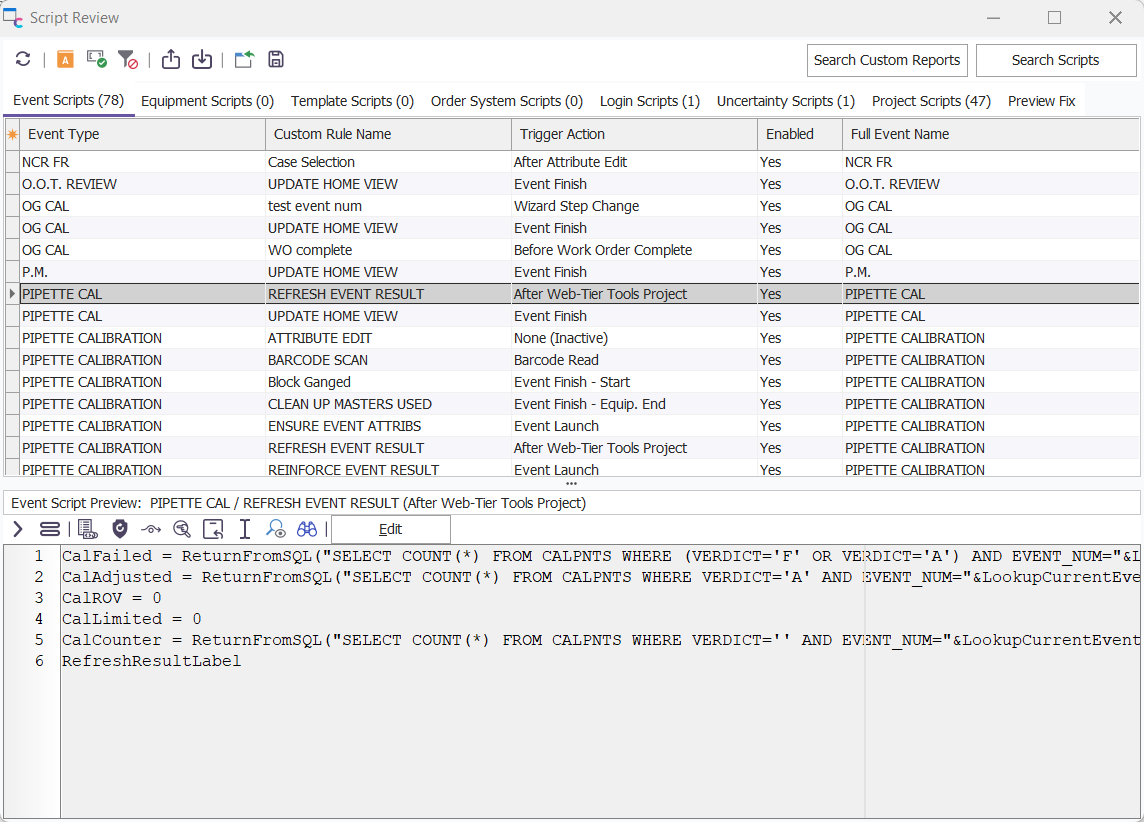The width and height of the screenshot is (1144, 822).
Task: Open the Login Scripts tab
Action: click(649, 101)
